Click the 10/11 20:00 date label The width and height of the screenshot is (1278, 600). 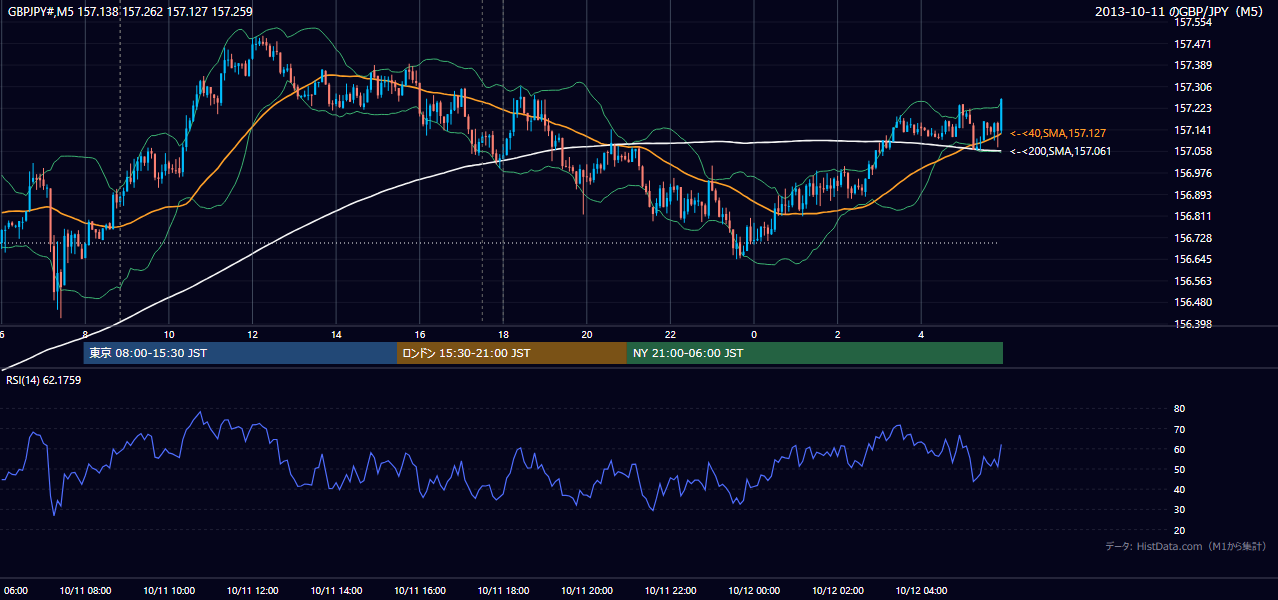click(586, 591)
